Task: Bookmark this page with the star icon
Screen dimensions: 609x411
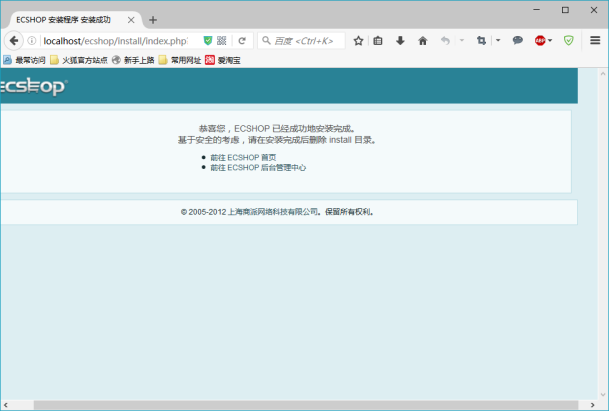Action: coord(358,40)
